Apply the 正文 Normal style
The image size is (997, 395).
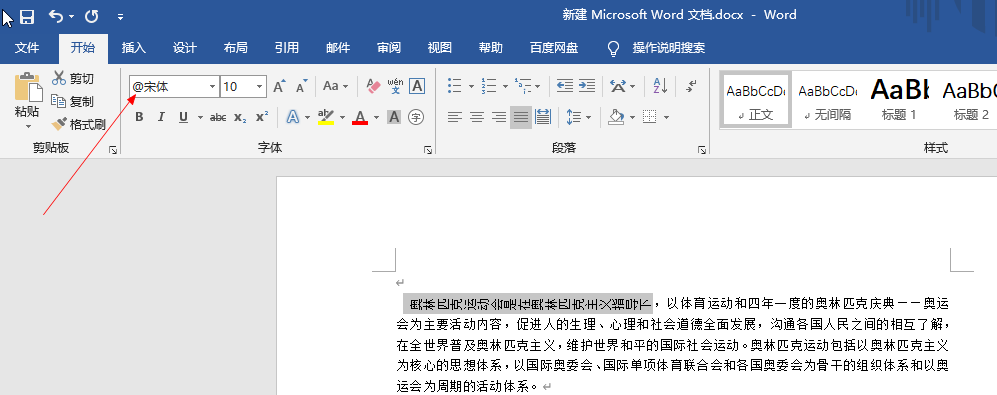tap(756, 99)
